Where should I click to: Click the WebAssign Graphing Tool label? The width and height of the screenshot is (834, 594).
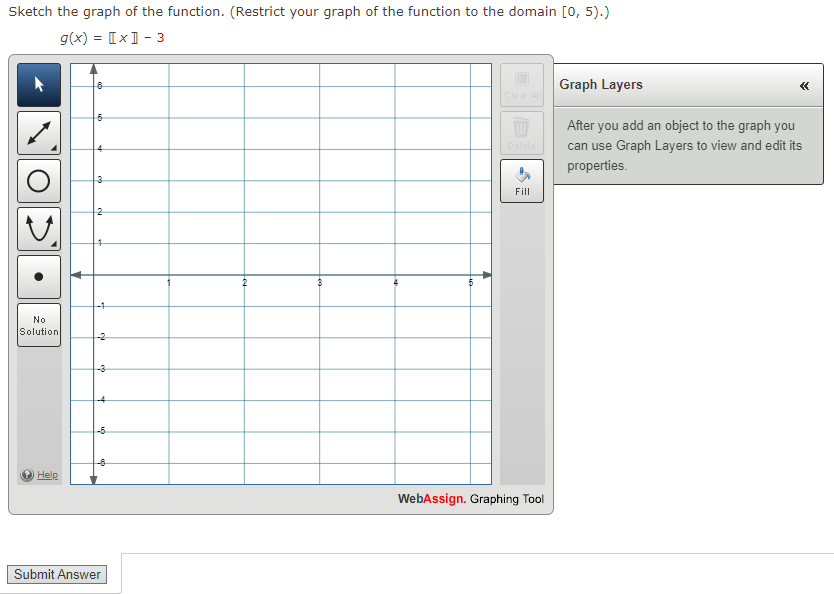pyautogui.click(x=470, y=499)
